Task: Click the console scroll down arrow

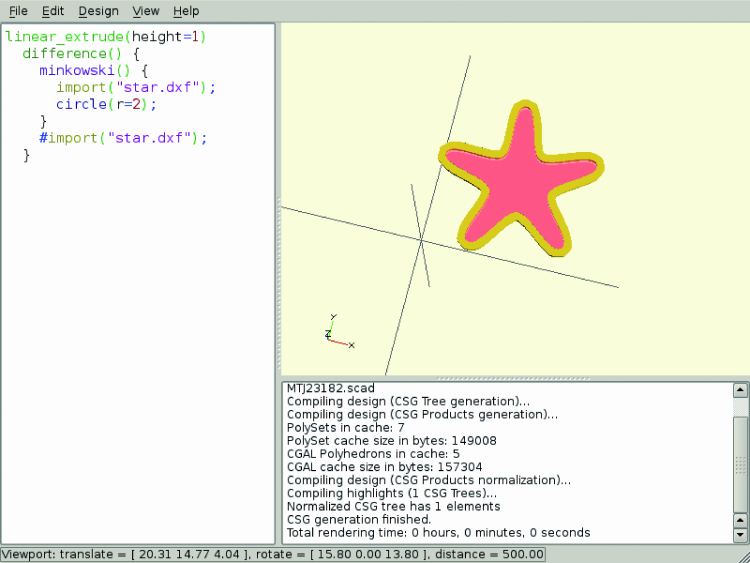Action: [741, 535]
